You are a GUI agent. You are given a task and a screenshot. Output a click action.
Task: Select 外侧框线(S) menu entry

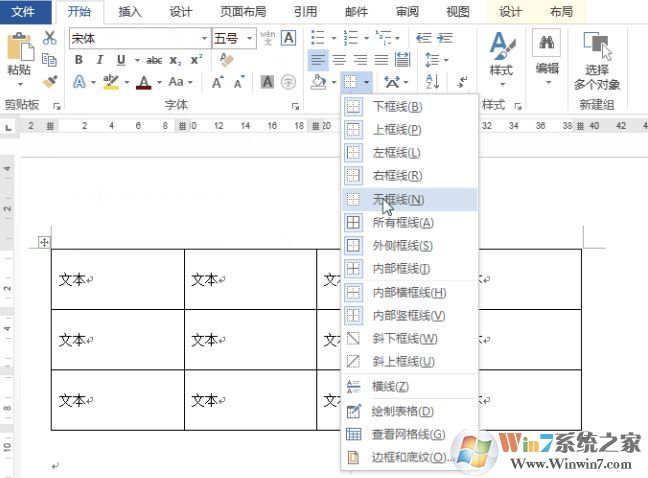410,246
